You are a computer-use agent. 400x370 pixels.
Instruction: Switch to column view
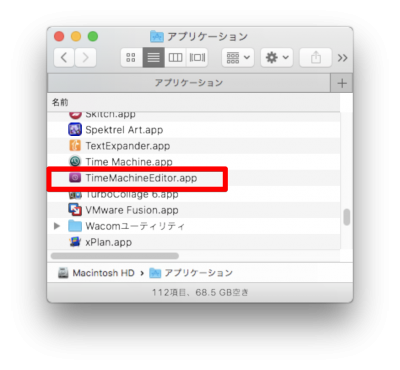point(175,58)
